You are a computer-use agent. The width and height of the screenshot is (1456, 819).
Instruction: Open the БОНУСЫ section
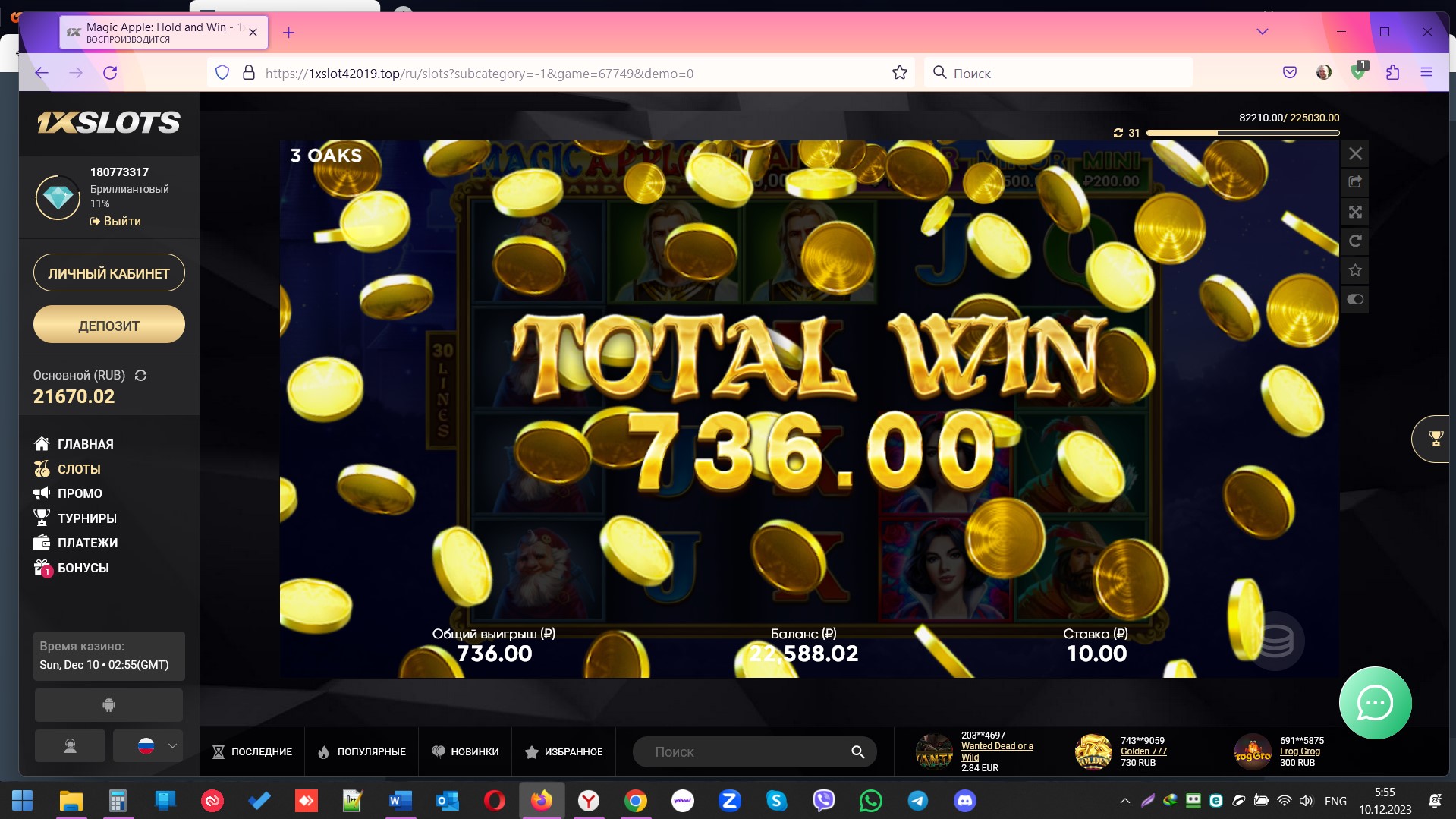pyautogui.click(x=71, y=568)
